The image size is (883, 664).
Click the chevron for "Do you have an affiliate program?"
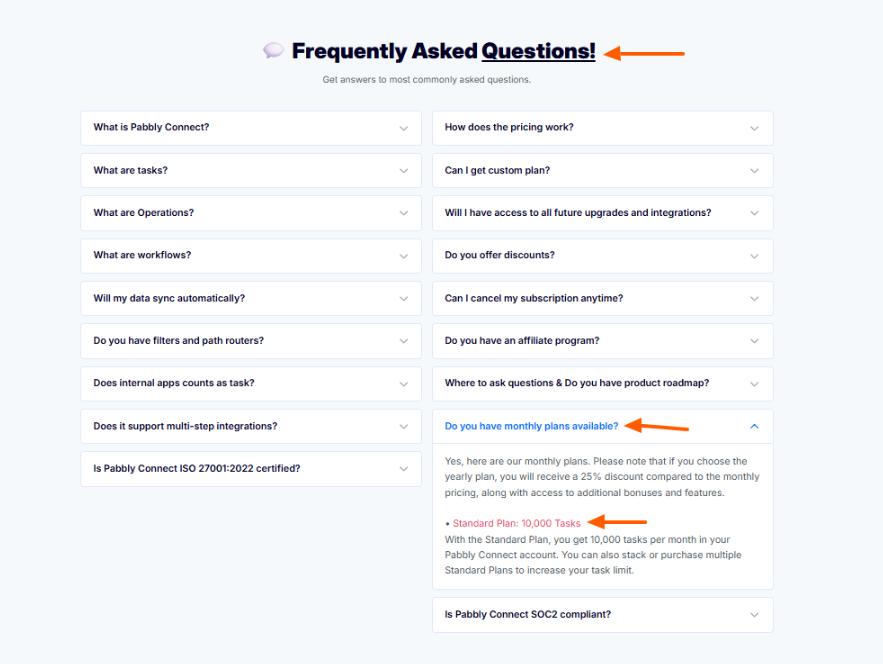click(x=754, y=341)
